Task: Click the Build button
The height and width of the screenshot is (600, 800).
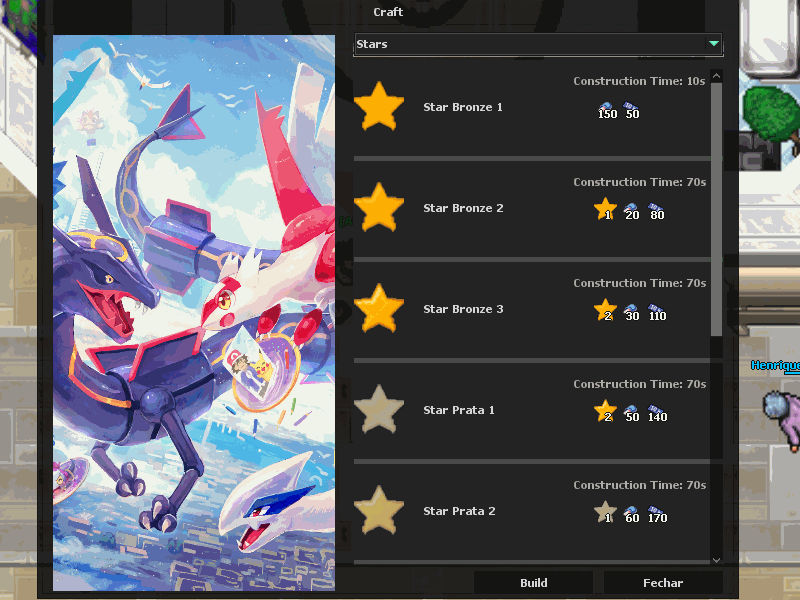Action: coord(533,583)
